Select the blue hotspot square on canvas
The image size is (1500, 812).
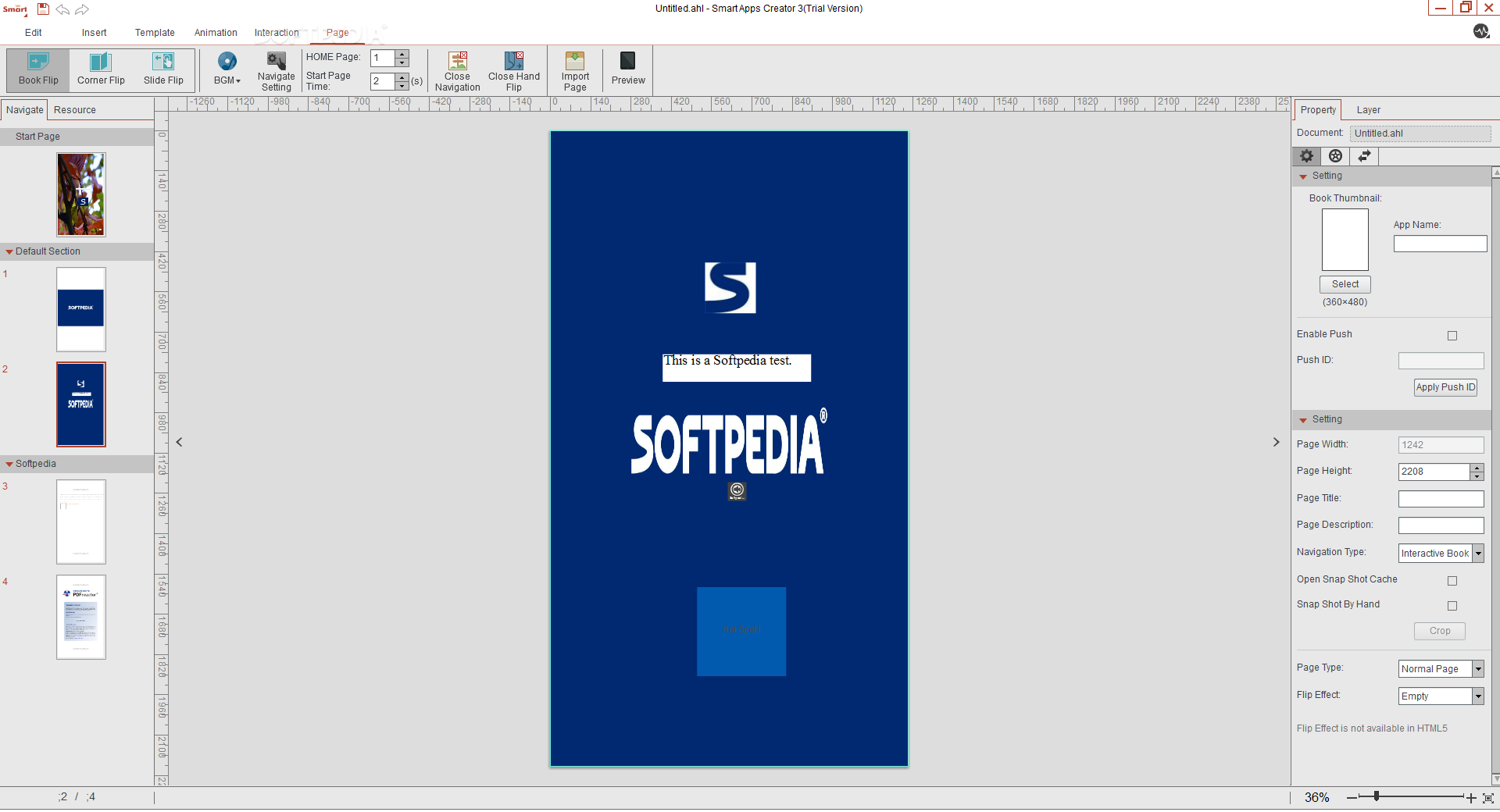pyautogui.click(x=741, y=632)
